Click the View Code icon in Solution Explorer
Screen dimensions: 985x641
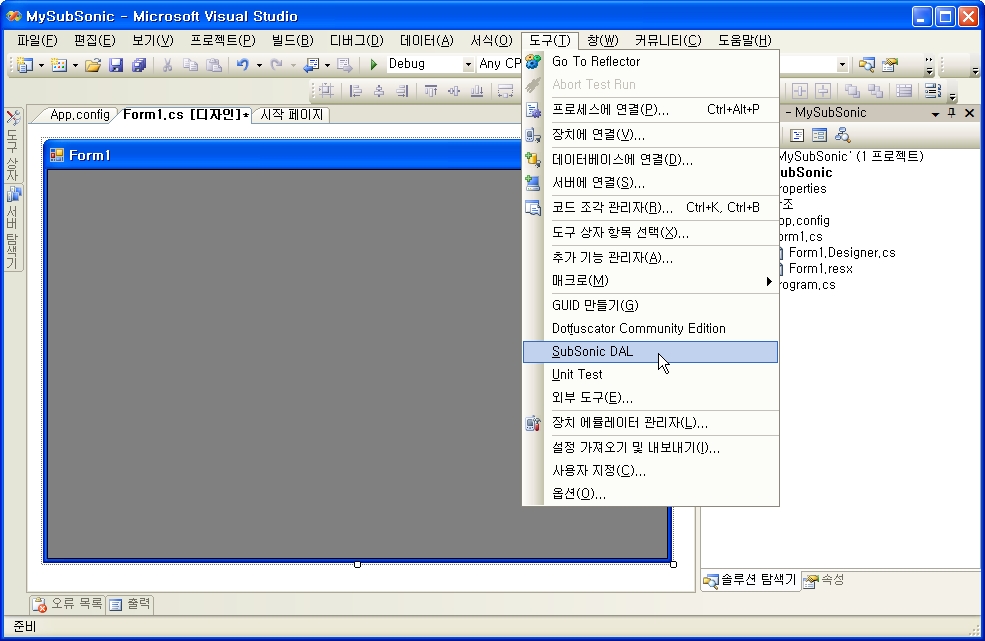pyautogui.click(x=797, y=135)
